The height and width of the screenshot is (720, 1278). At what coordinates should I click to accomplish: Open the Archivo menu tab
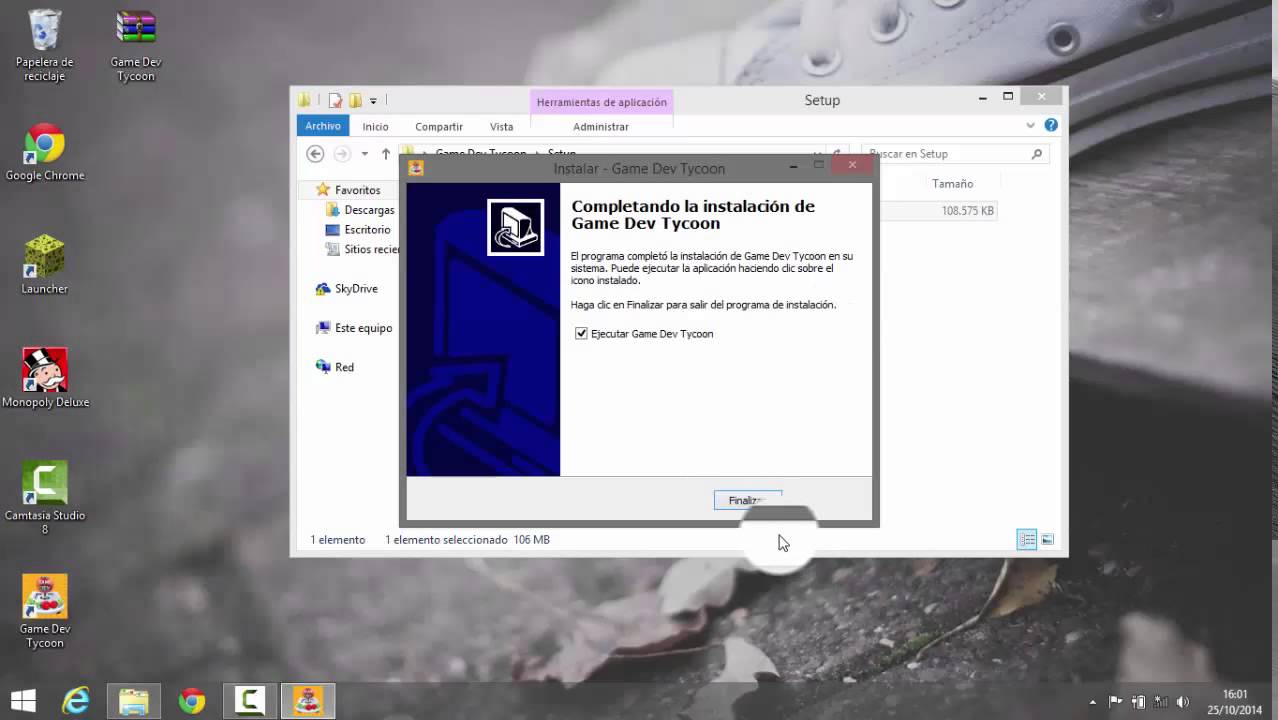(x=323, y=126)
